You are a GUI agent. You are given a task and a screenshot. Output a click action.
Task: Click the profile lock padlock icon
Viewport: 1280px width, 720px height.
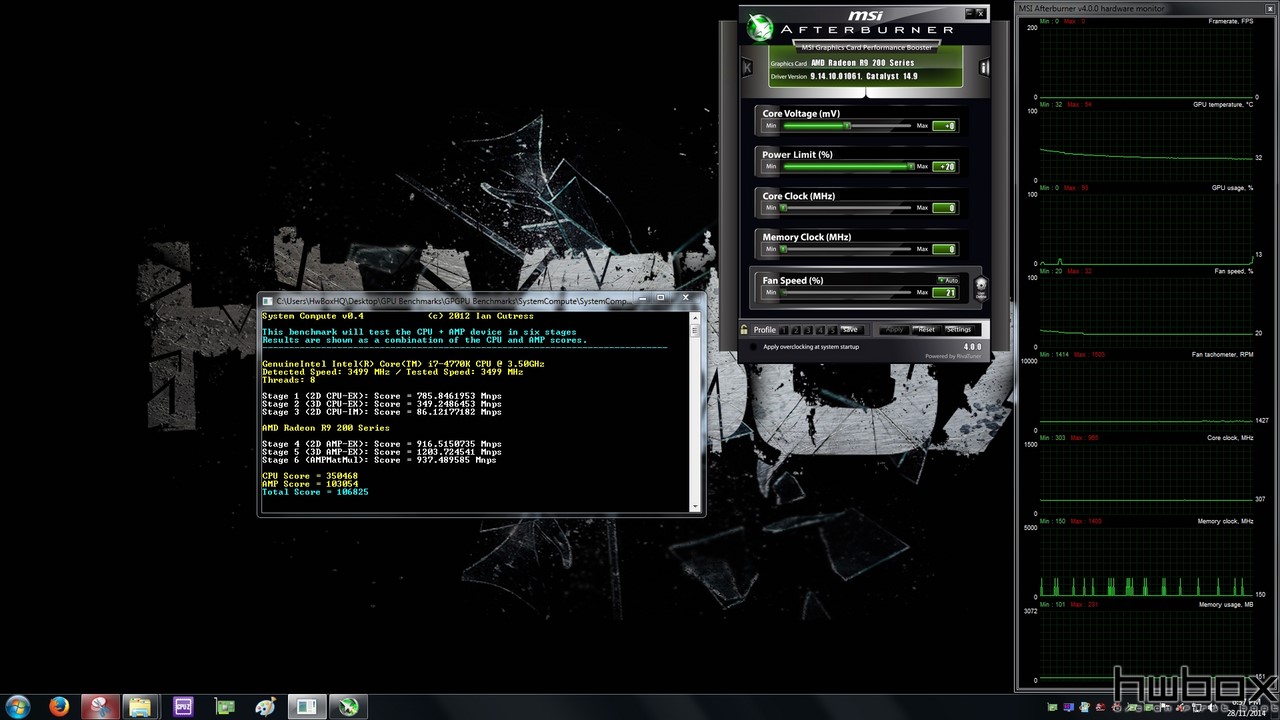[x=744, y=330]
